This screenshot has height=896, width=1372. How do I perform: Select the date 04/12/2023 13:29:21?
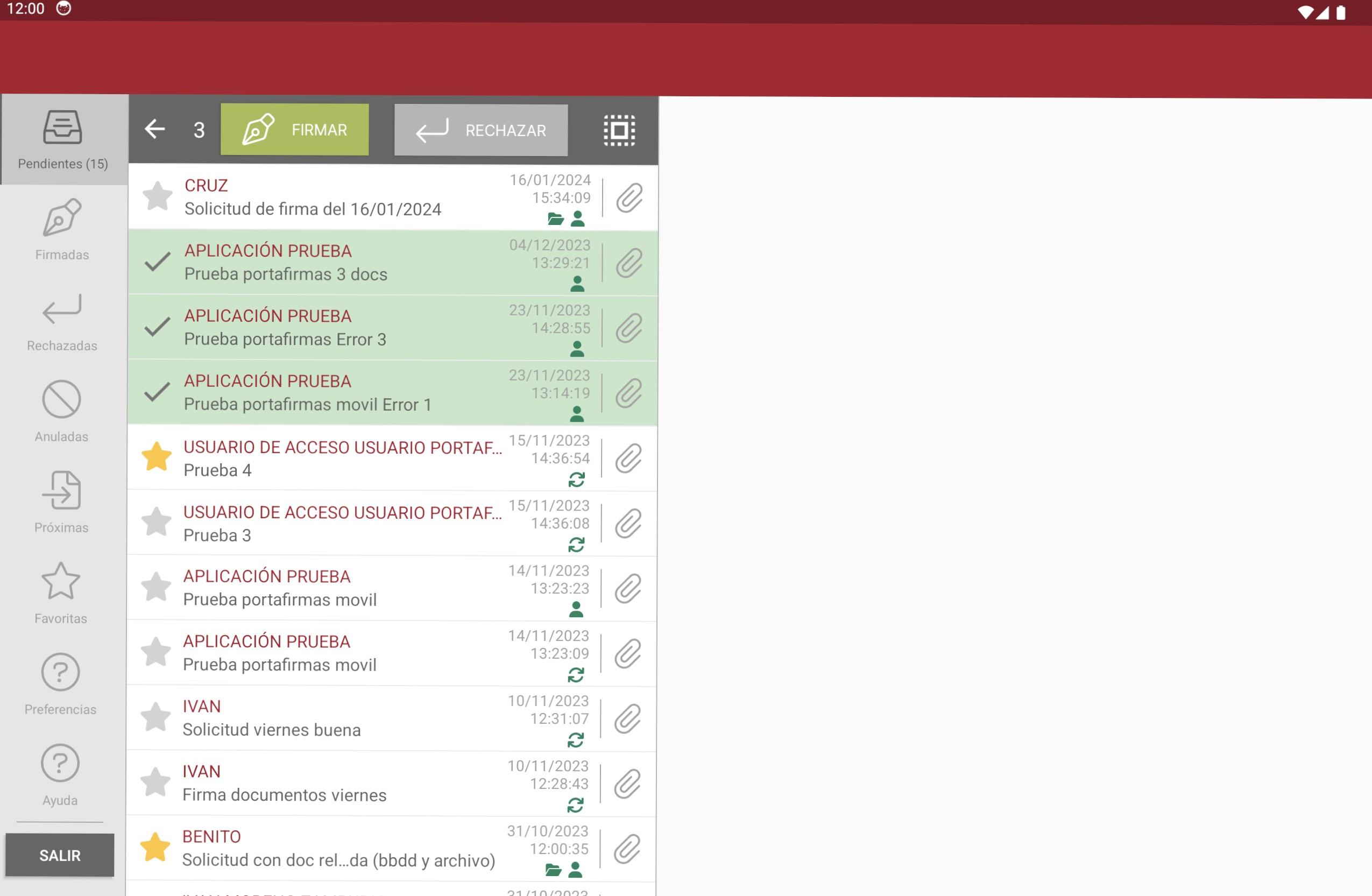[550, 254]
